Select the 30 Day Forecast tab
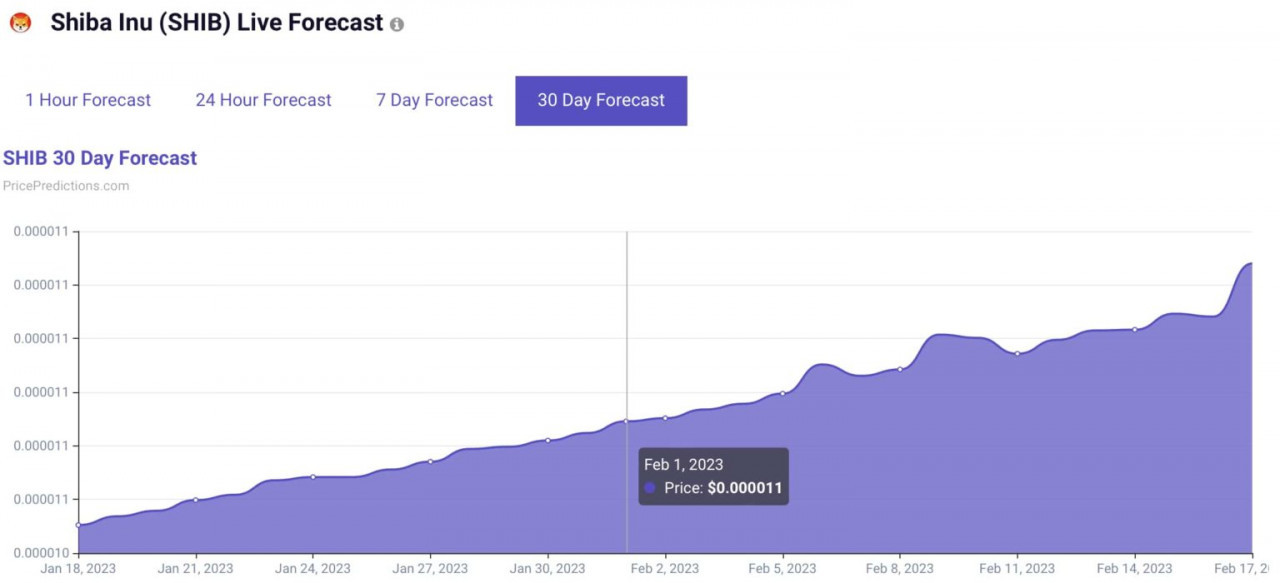The image size is (1280, 583). [601, 100]
